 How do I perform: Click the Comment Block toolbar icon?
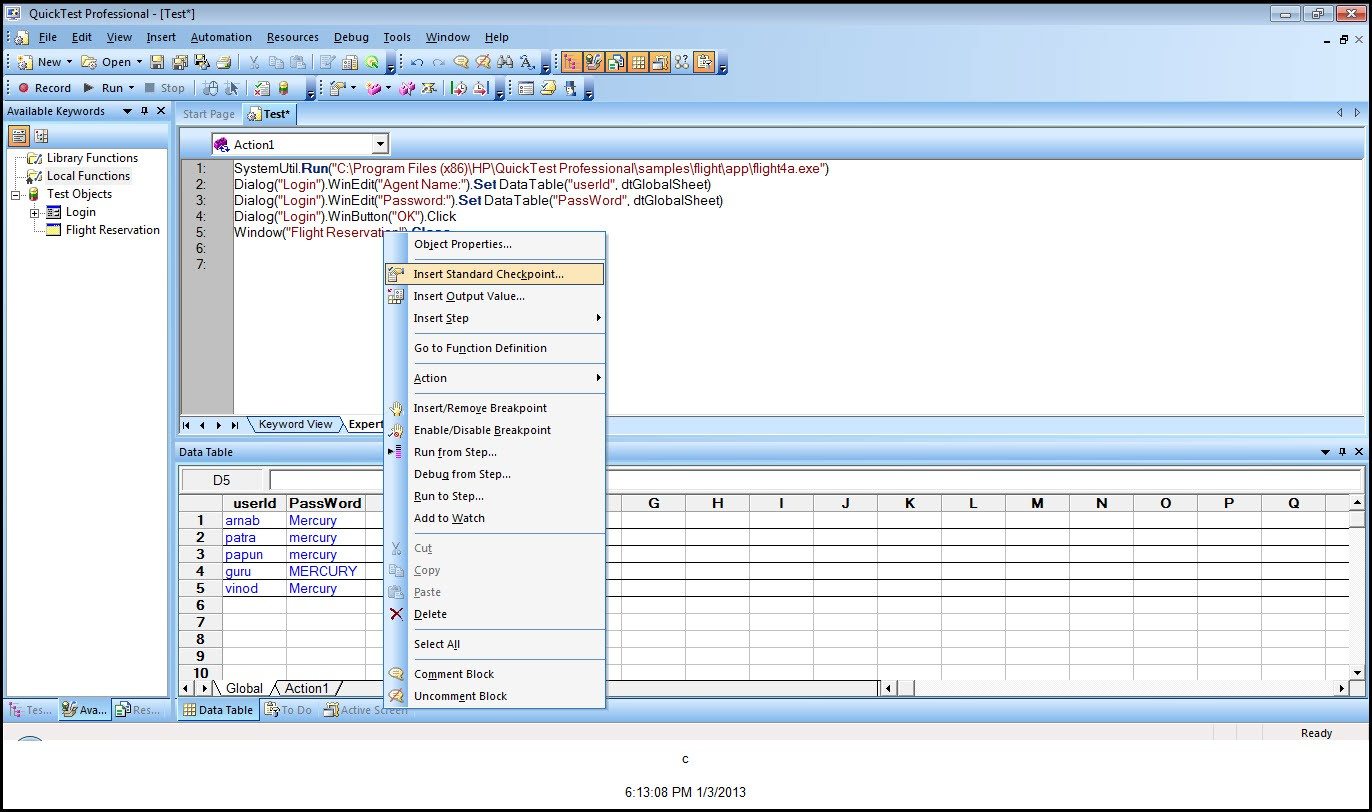(461, 62)
